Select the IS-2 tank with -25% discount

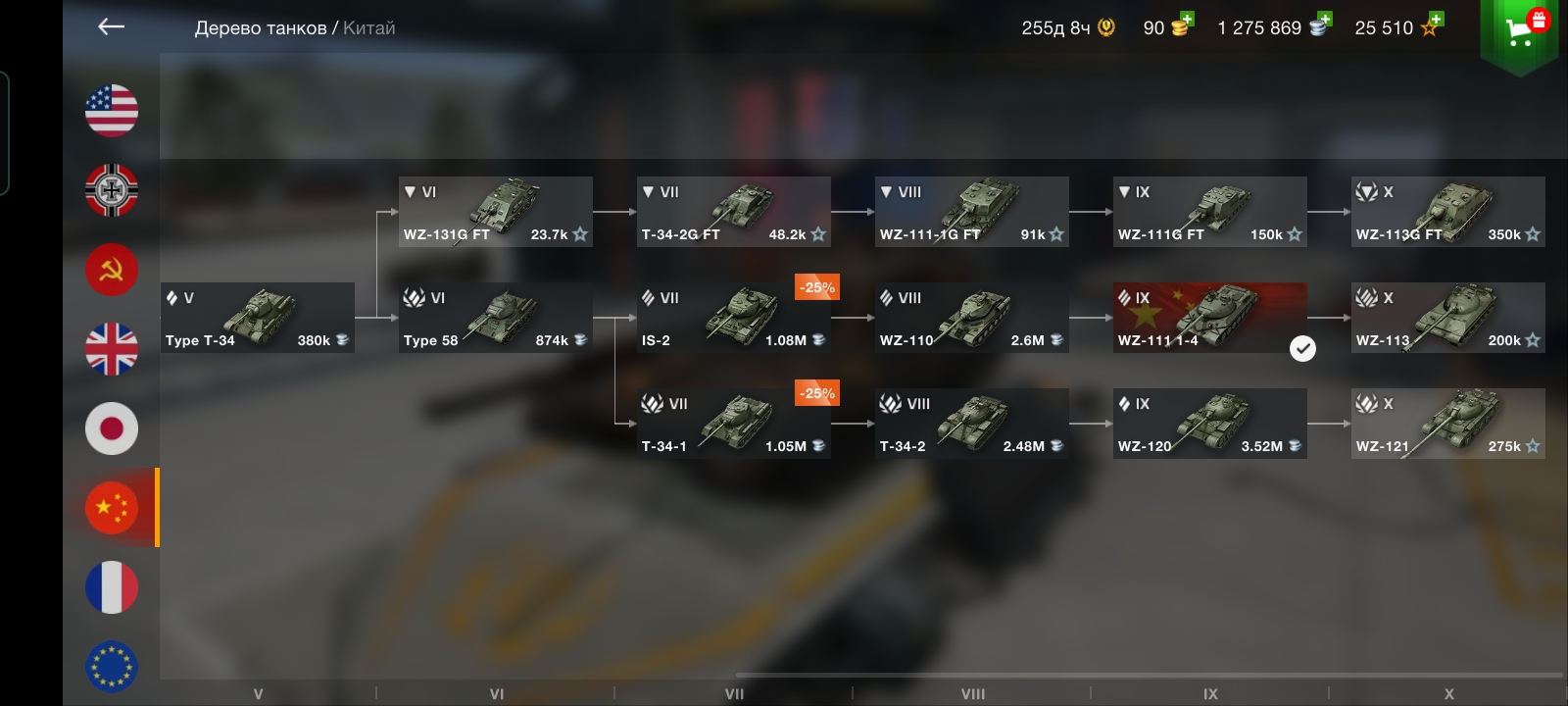coord(734,318)
